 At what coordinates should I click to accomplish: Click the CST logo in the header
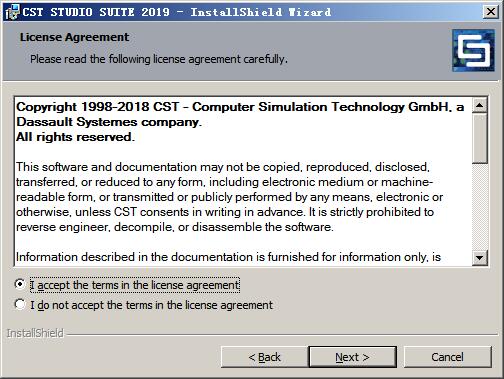coord(473,50)
